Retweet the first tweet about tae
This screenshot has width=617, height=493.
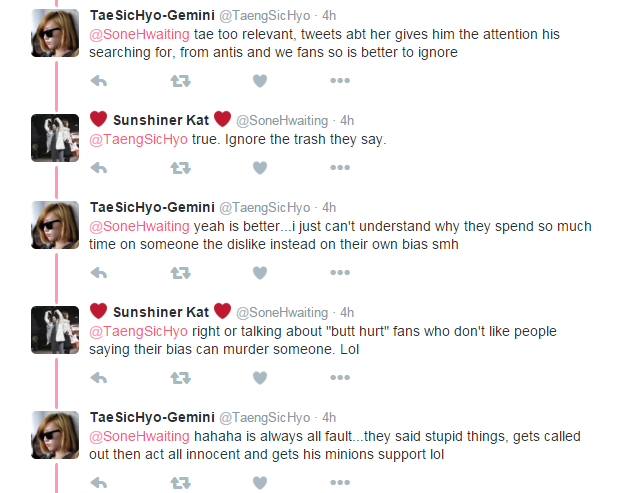click(x=180, y=81)
